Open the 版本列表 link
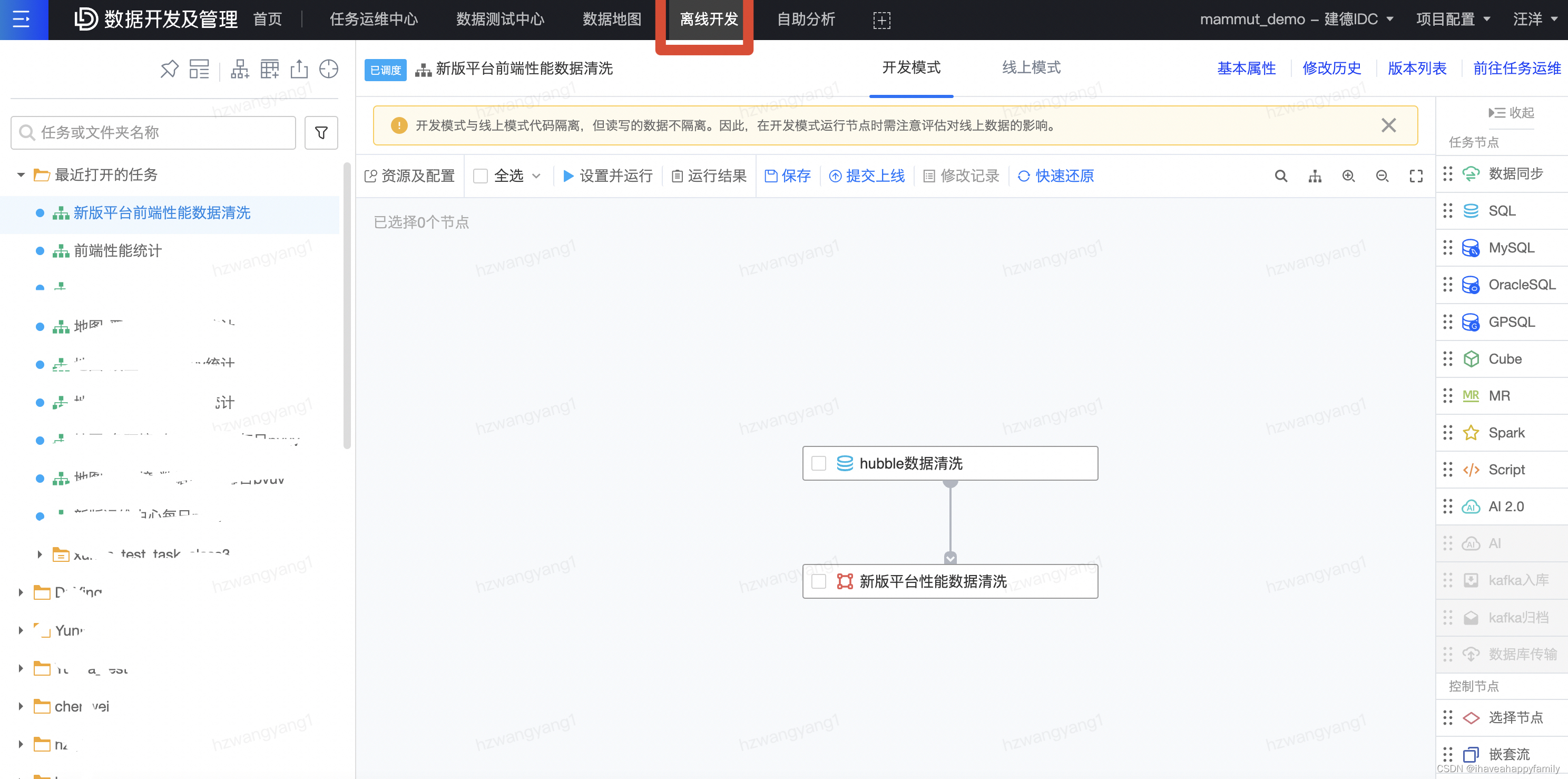This screenshot has width=1568, height=779. 1416,68
